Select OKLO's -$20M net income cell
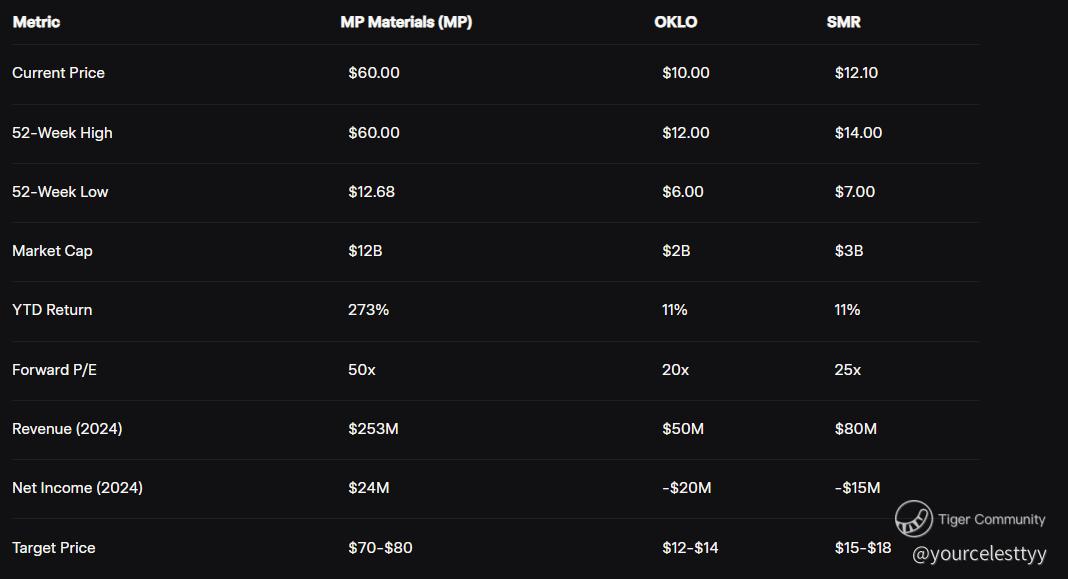This screenshot has width=1068, height=579. pos(687,488)
